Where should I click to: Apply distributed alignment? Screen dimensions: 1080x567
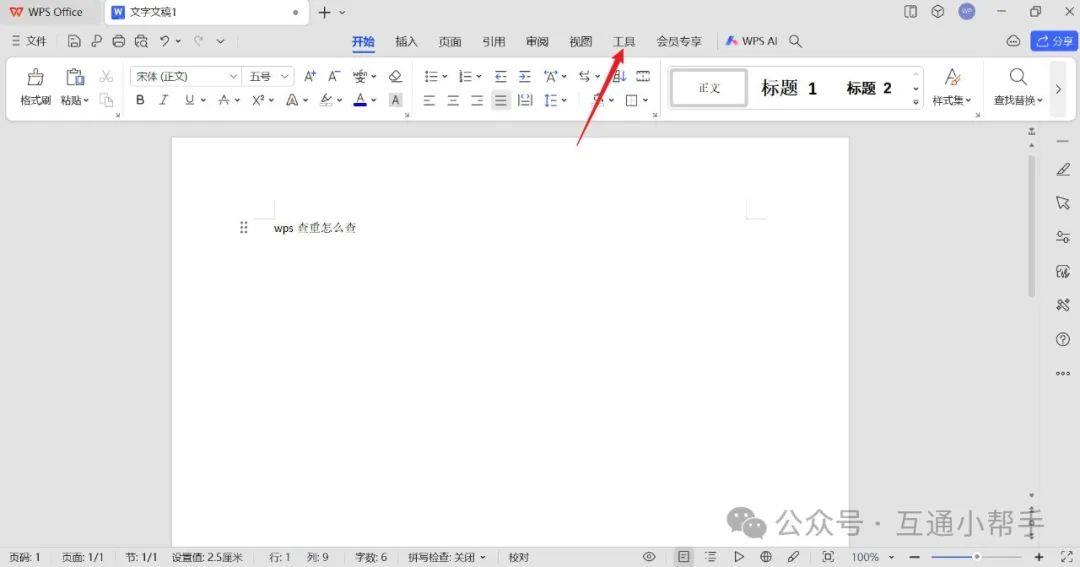pos(525,101)
